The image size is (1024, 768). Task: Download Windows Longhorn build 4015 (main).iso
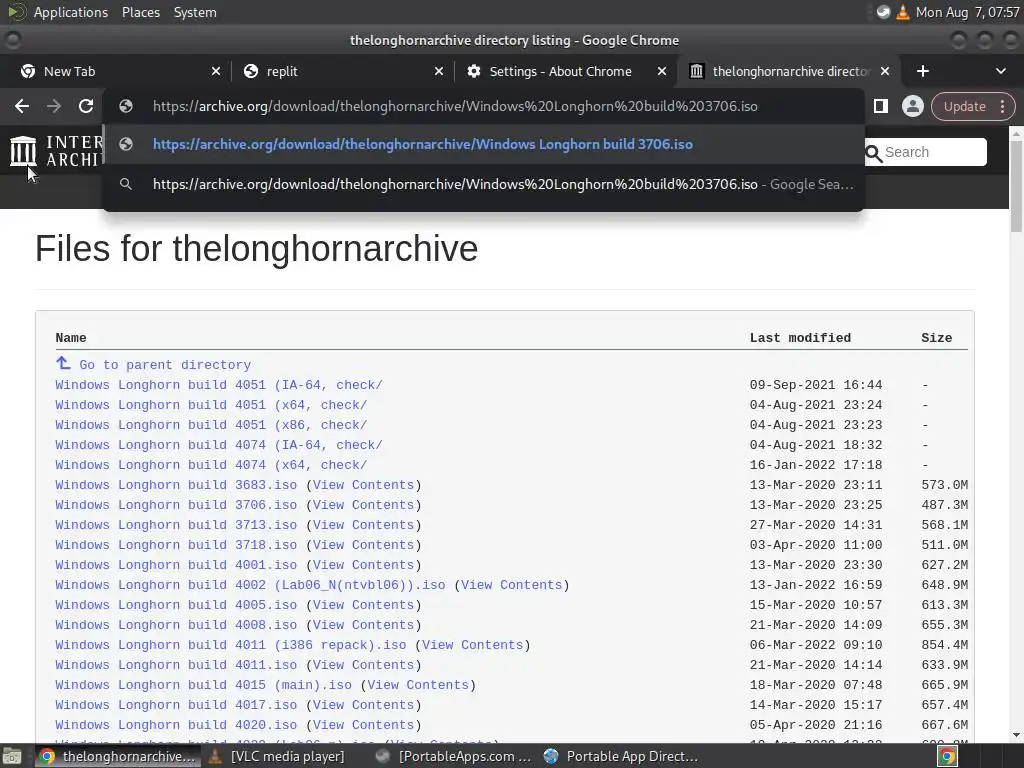tap(204, 685)
